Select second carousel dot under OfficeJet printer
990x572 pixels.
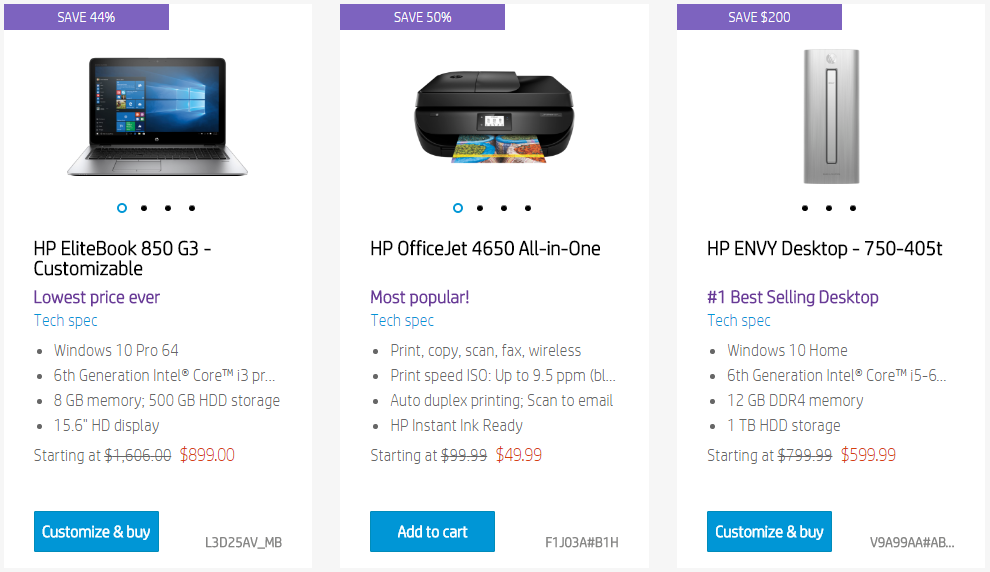point(480,208)
